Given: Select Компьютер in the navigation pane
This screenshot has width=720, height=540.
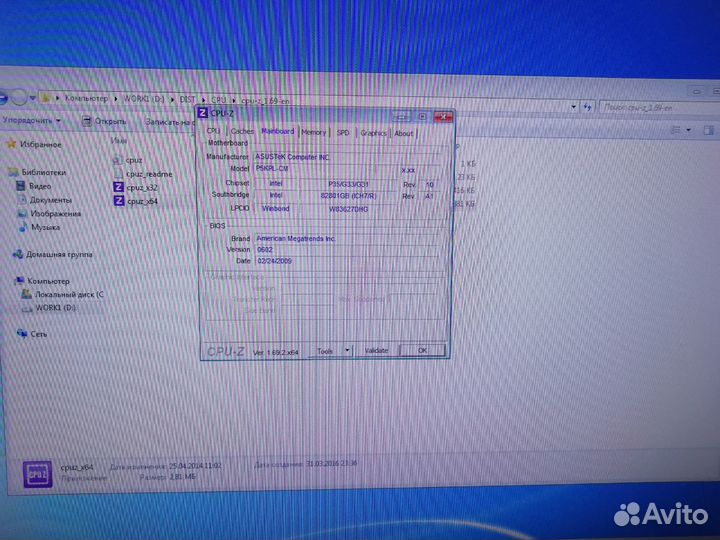Looking at the screenshot, I should click(x=48, y=281).
